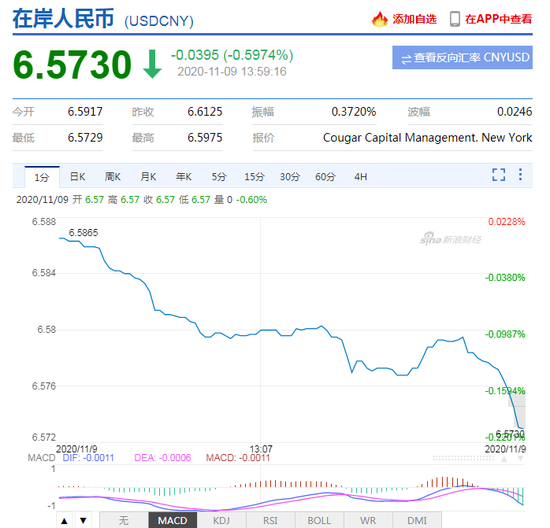550x528 pixels.
Task: Switch indicator to BOLL
Action: [319, 520]
